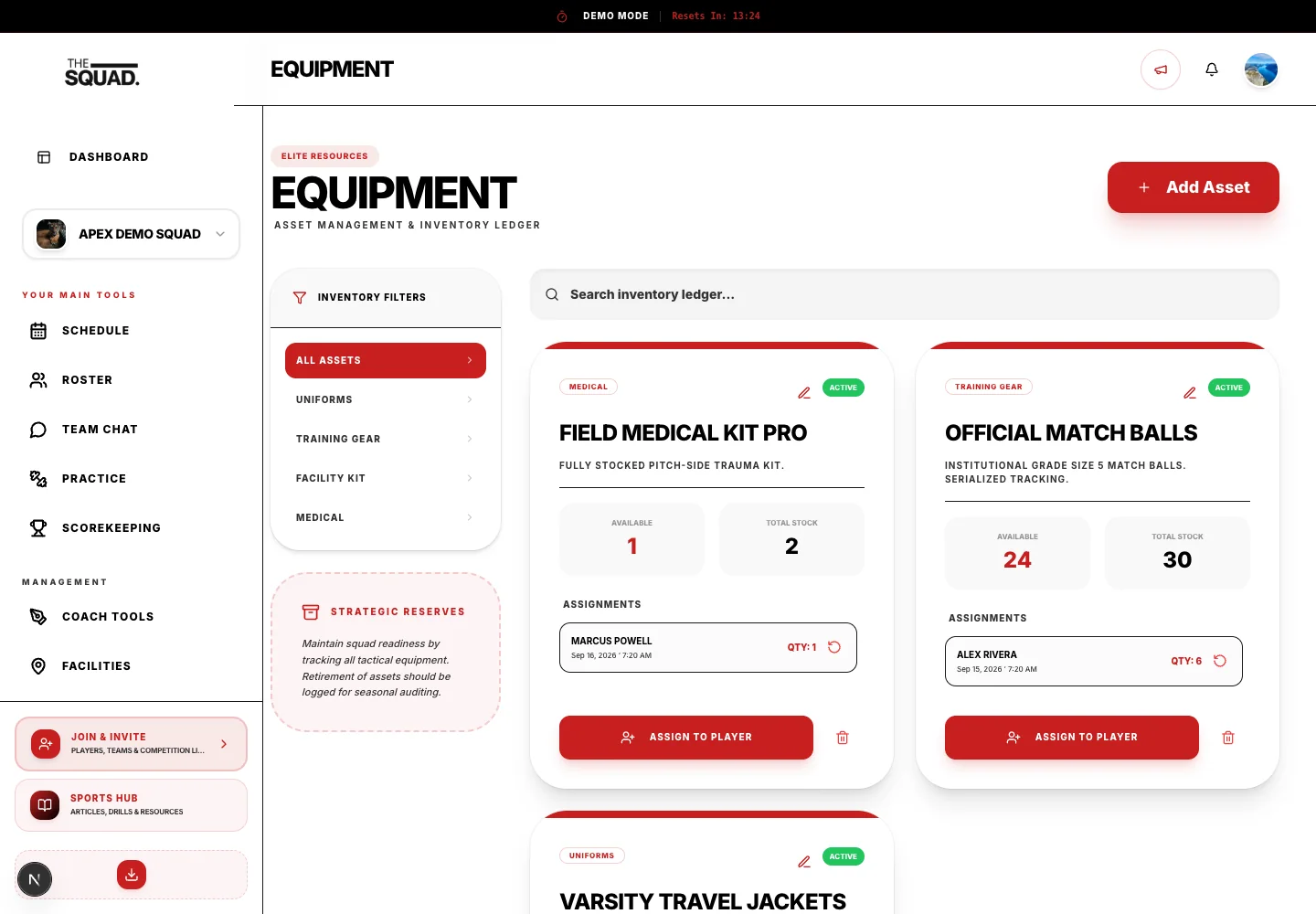Click the Roster people icon
Viewport: 1316px width, 914px height.
coord(38,380)
